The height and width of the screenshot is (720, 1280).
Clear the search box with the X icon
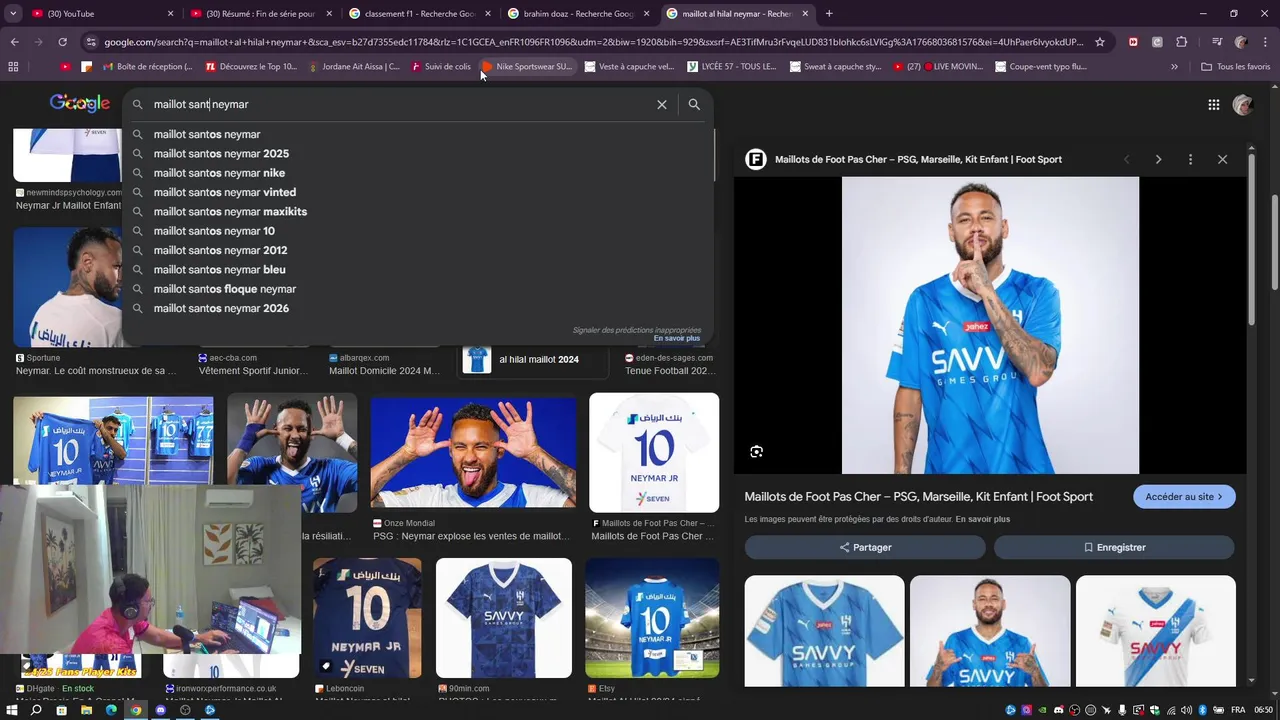[x=661, y=104]
